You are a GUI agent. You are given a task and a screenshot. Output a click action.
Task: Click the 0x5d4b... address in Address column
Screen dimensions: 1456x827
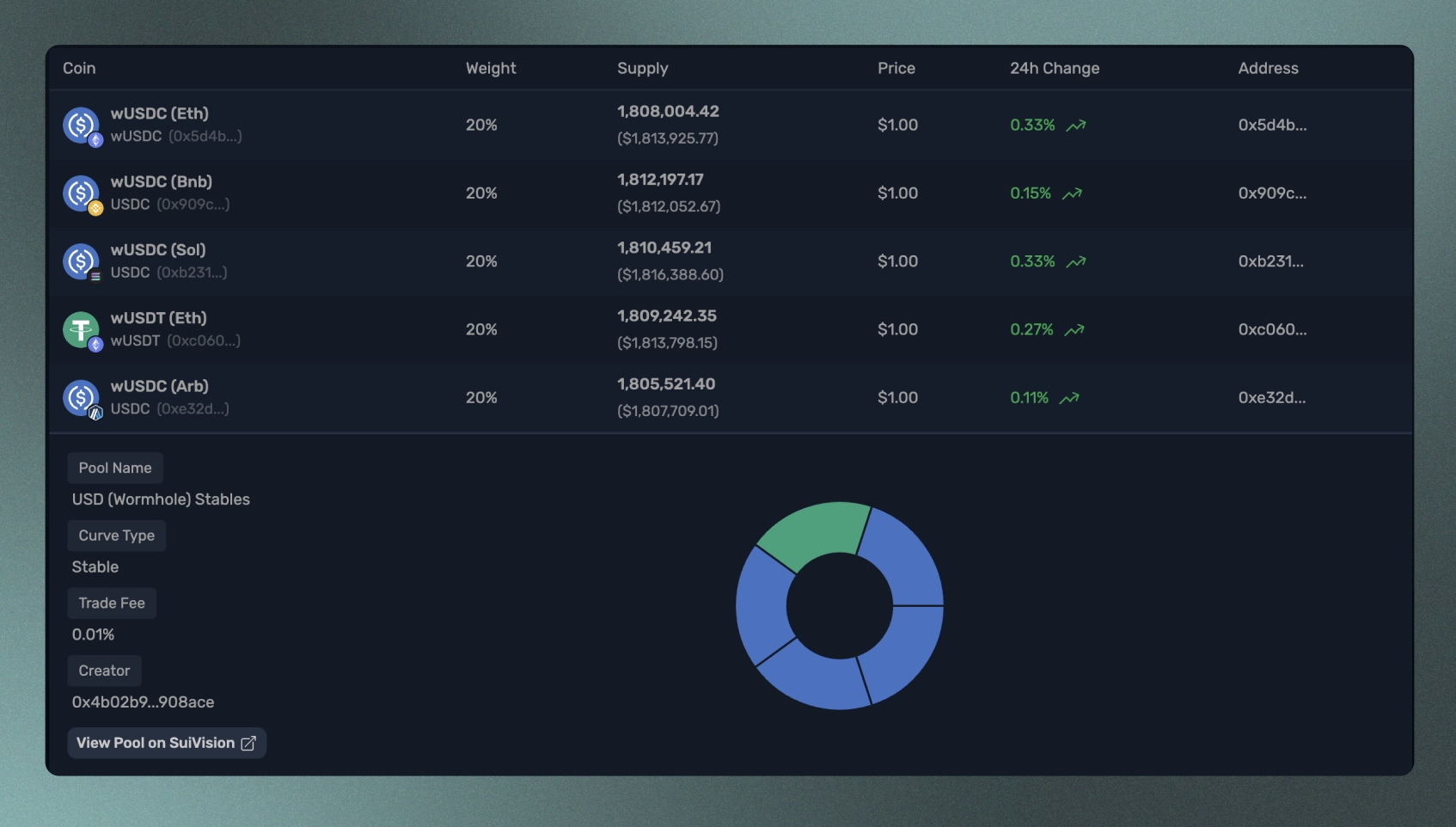click(x=1272, y=126)
